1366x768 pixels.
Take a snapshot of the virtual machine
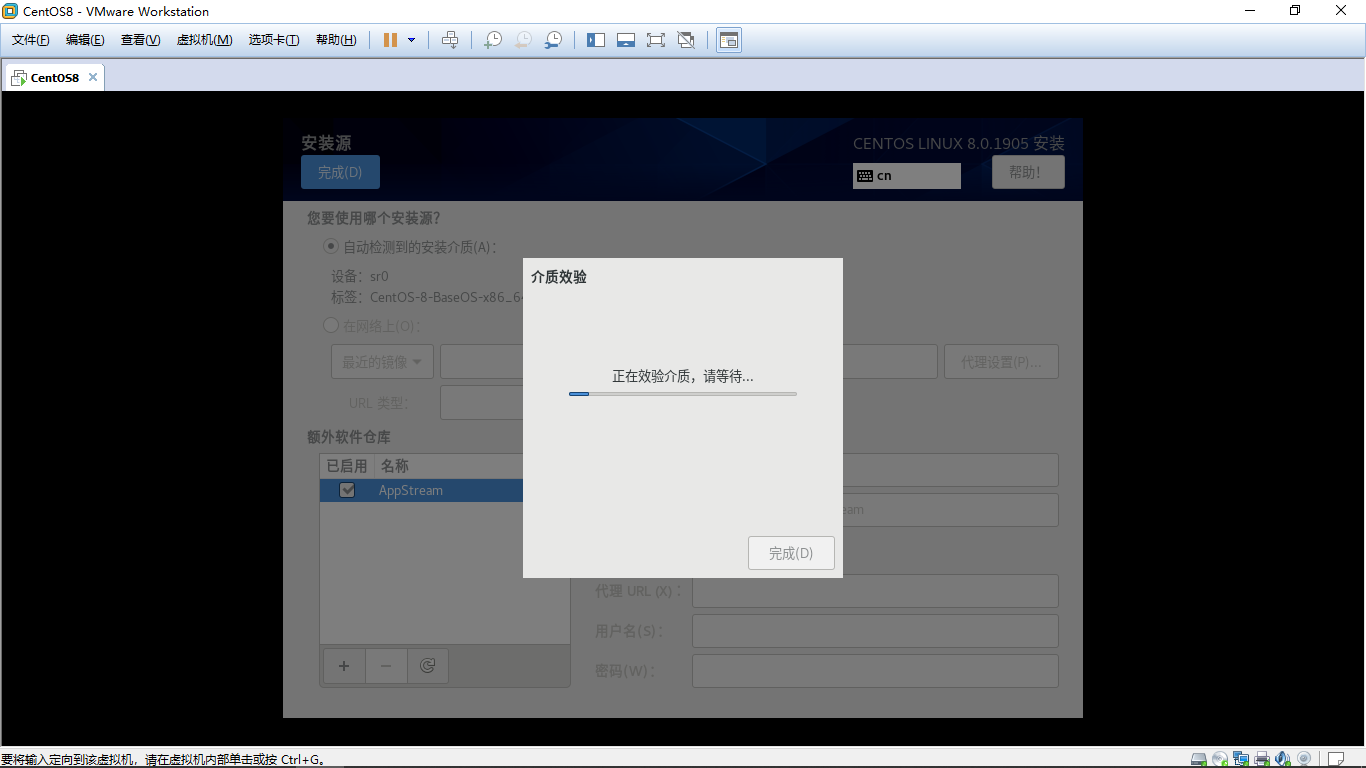[x=493, y=40]
